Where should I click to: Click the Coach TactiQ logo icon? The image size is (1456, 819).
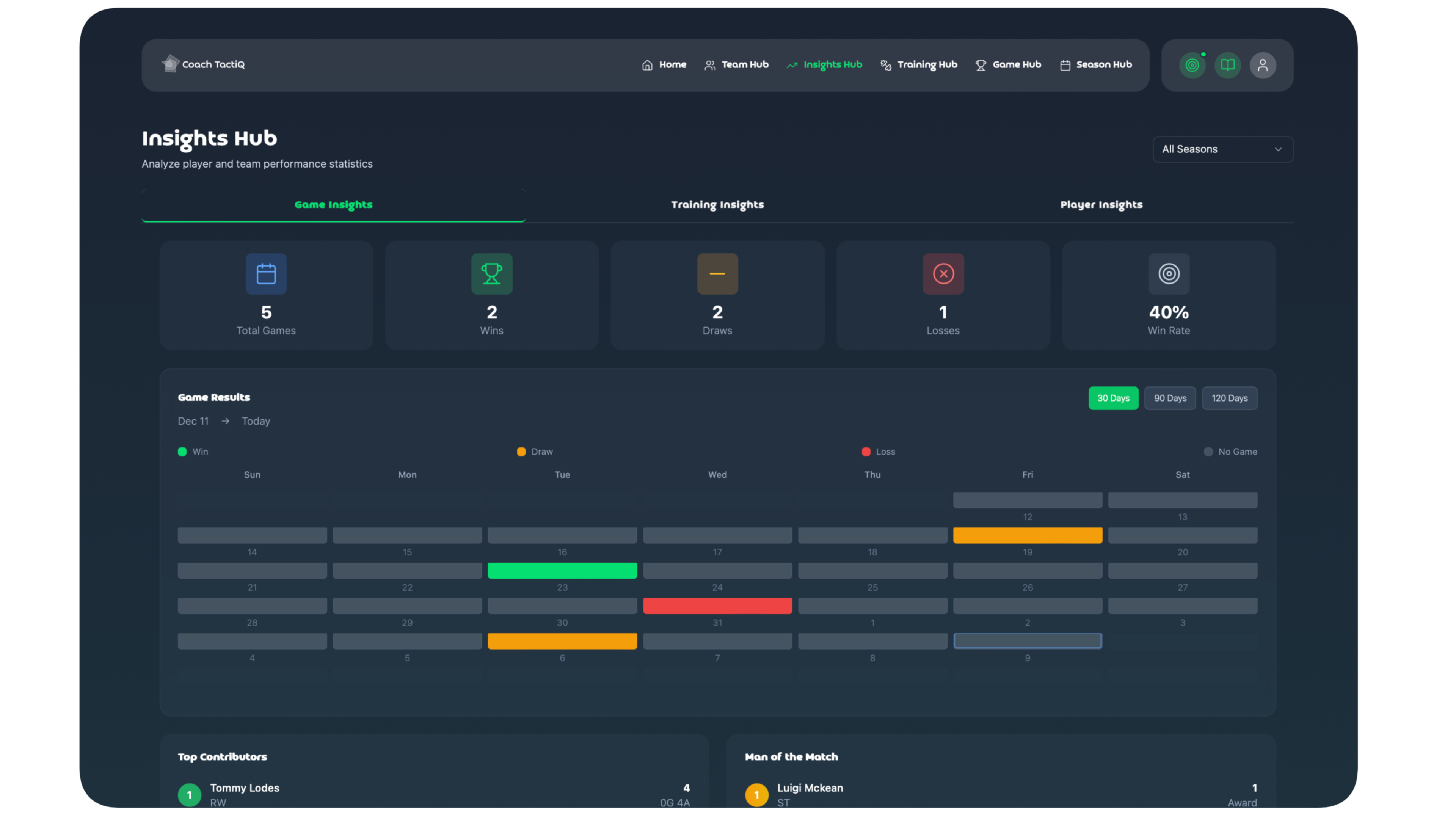[x=170, y=64]
